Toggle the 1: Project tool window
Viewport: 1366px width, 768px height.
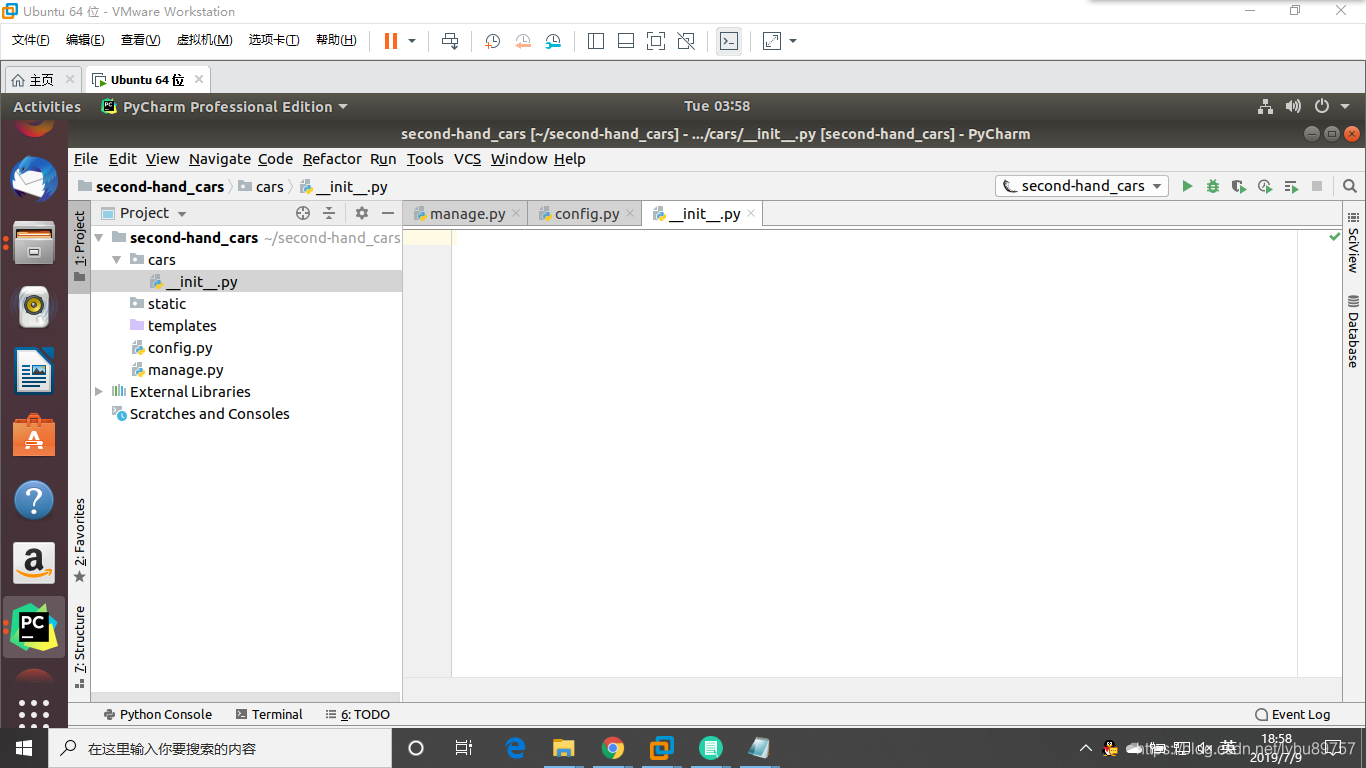[x=80, y=246]
